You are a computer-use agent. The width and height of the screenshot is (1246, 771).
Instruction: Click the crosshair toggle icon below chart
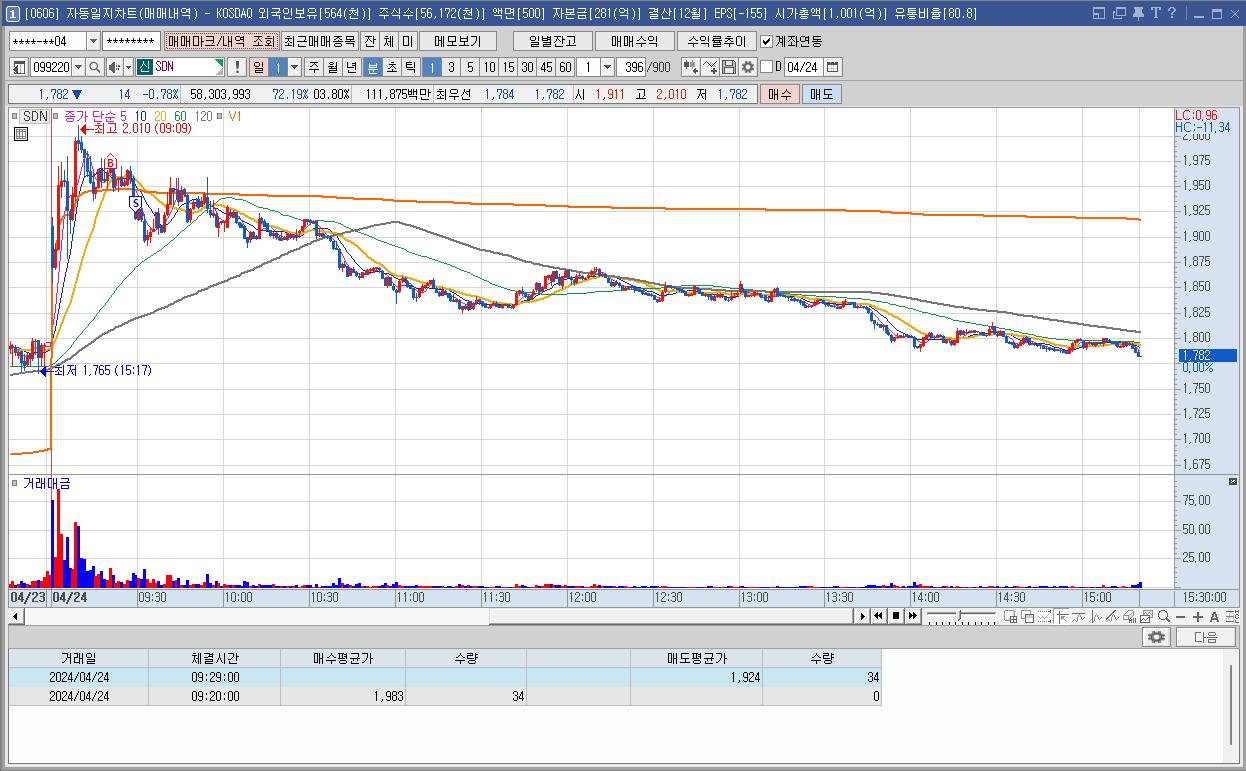coord(1061,617)
